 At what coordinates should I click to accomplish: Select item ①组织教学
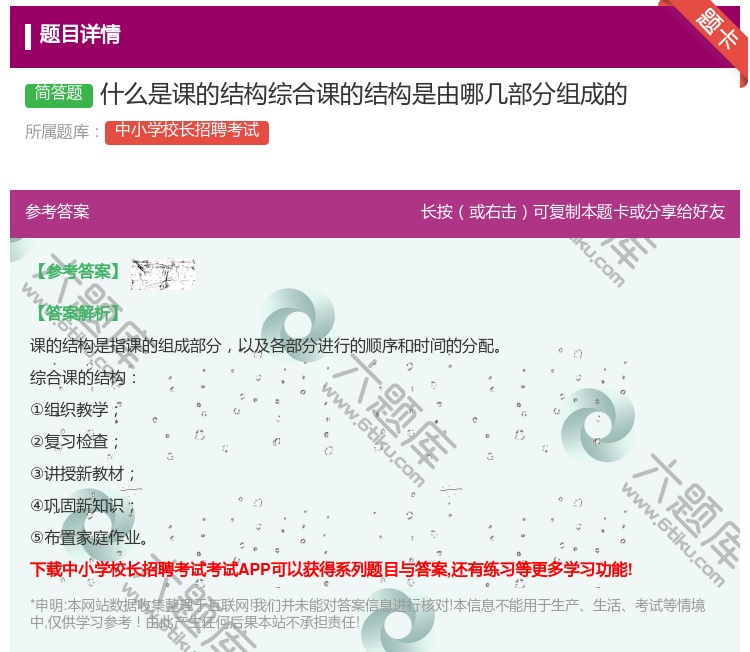click(x=75, y=409)
